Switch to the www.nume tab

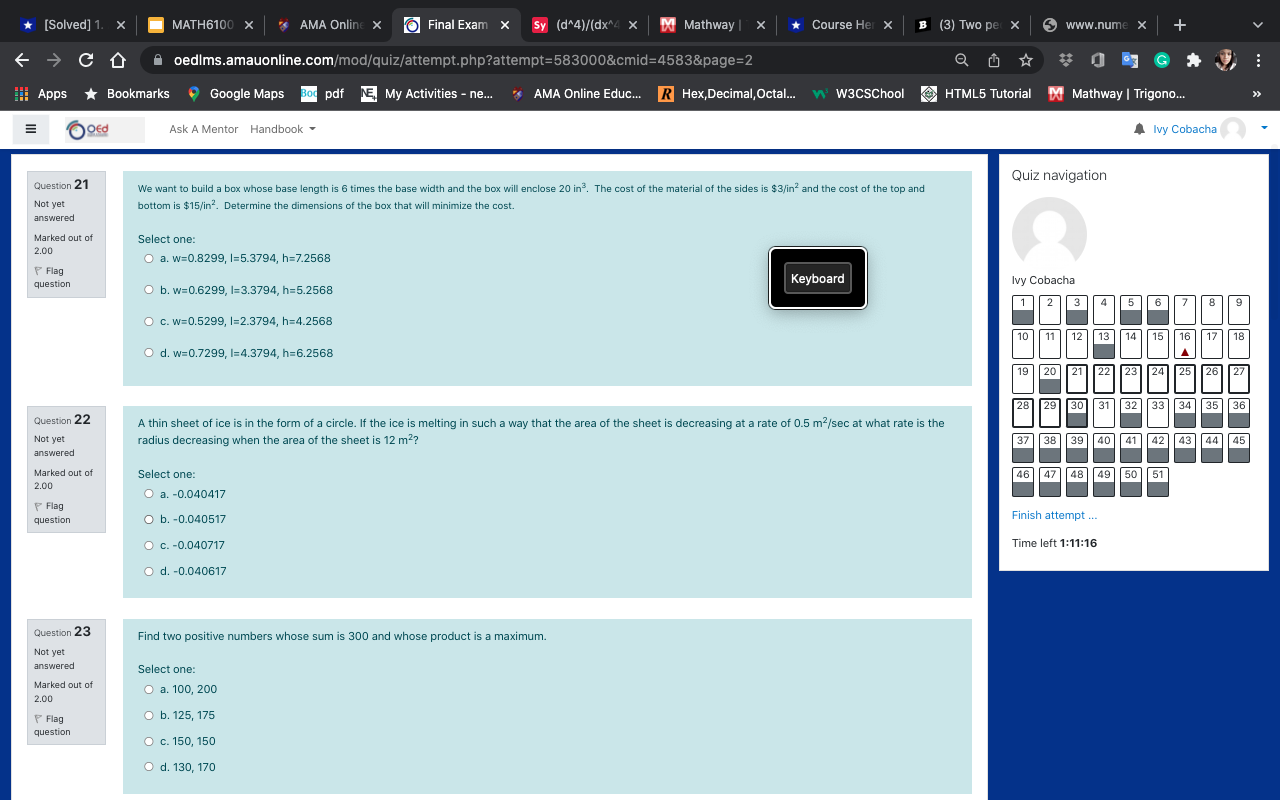pyautogui.click(x=1095, y=25)
